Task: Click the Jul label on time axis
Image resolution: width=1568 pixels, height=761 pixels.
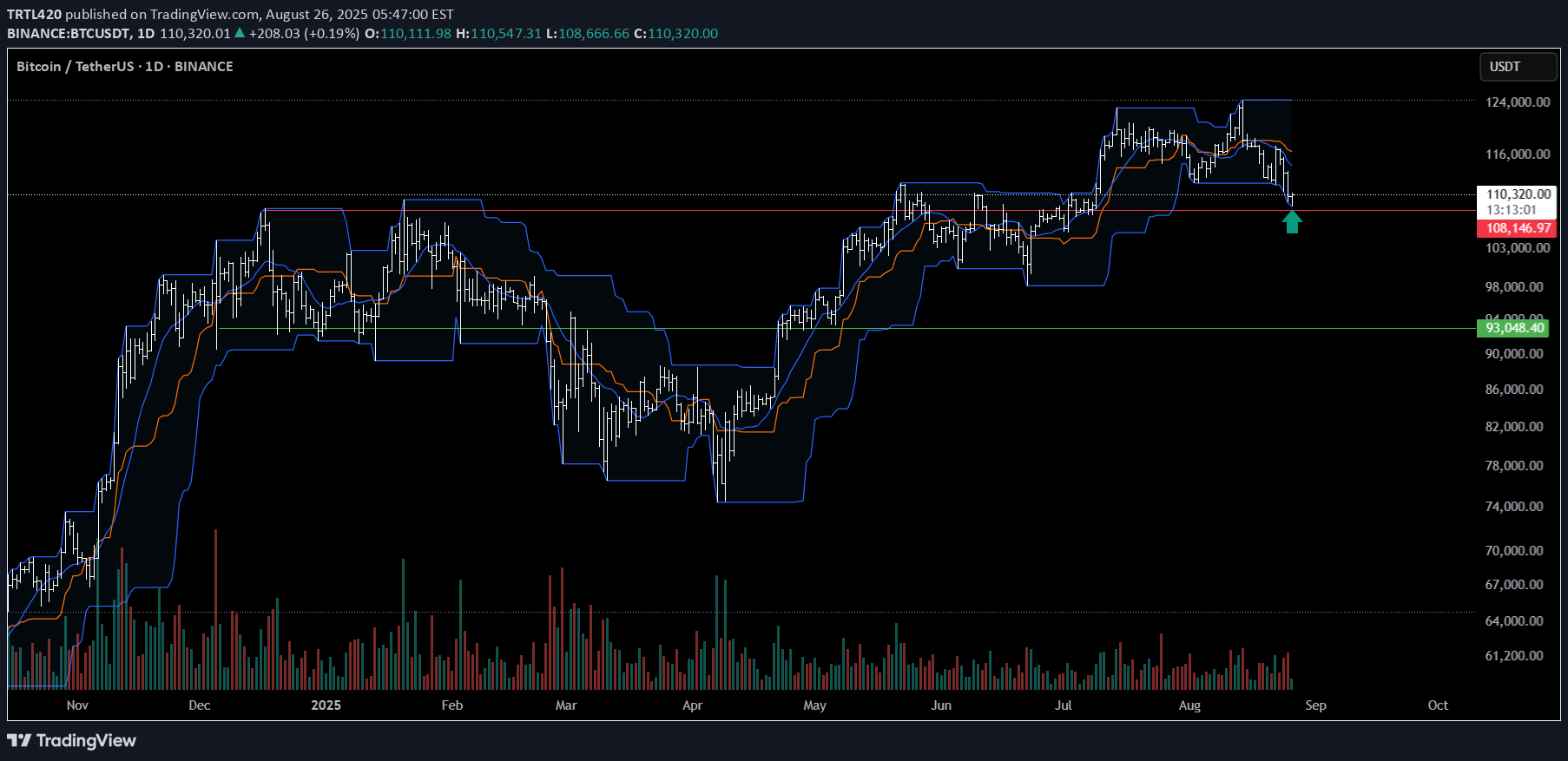Action: point(1063,705)
